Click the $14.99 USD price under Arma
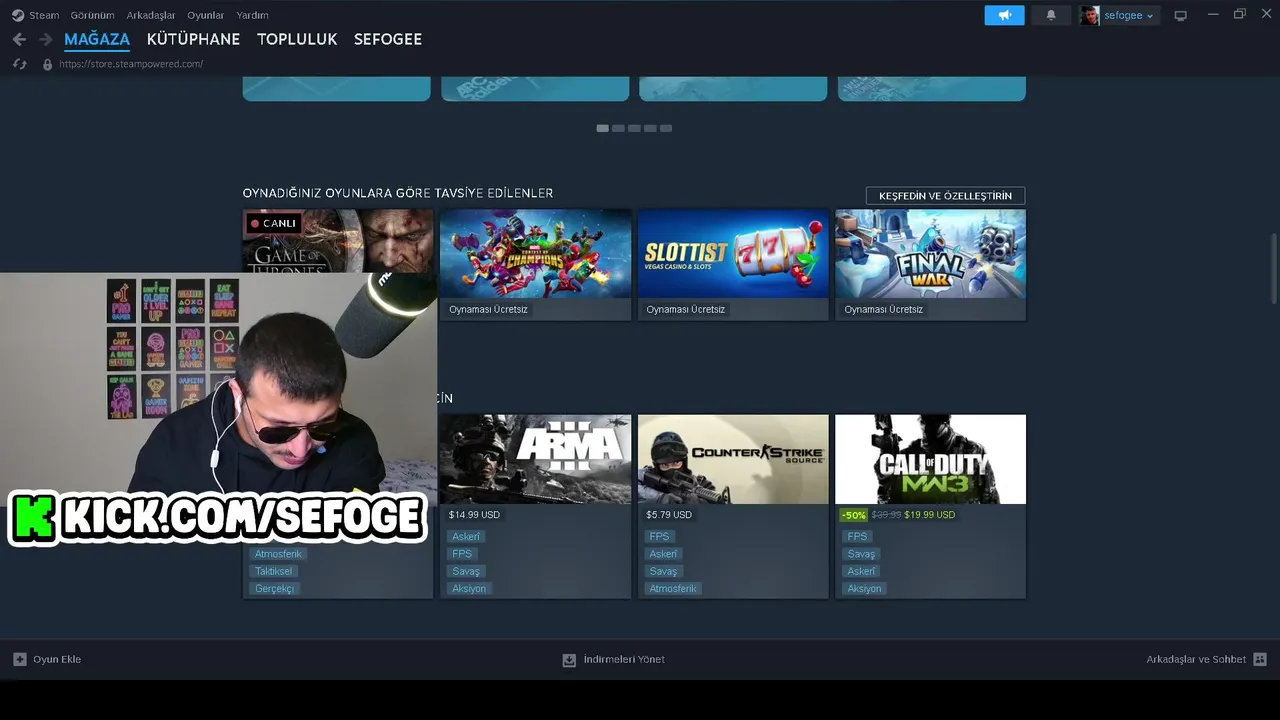 coord(474,515)
